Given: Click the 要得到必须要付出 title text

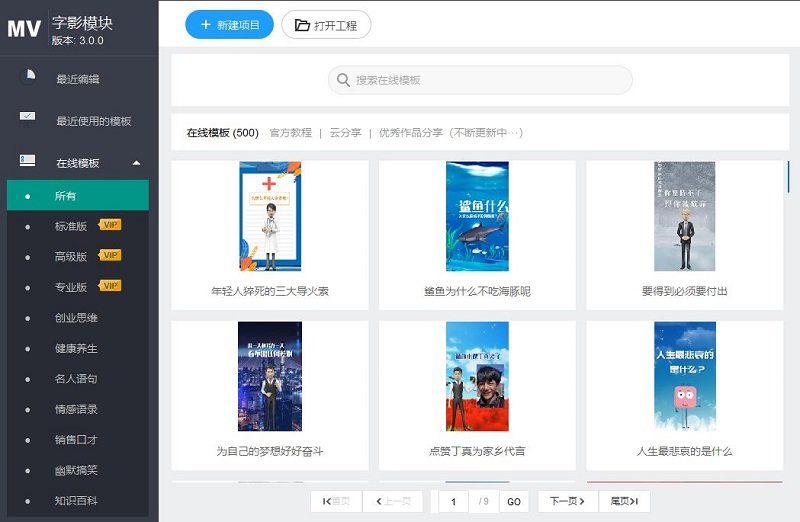Looking at the screenshot, I should [x=685, y=291].
